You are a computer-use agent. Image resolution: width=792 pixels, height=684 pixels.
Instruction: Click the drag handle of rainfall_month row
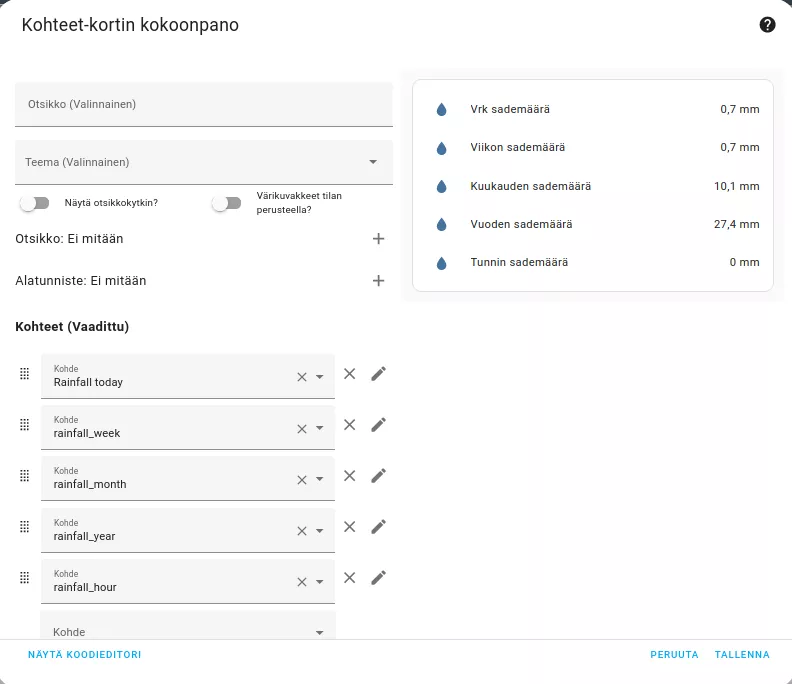click(24, 476)
